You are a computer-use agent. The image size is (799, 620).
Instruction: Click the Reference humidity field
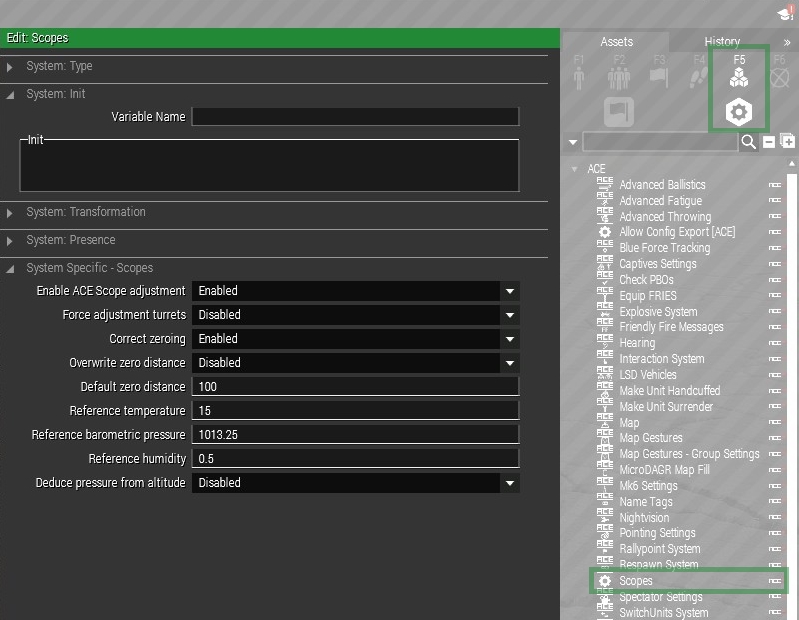coord(356,459)
